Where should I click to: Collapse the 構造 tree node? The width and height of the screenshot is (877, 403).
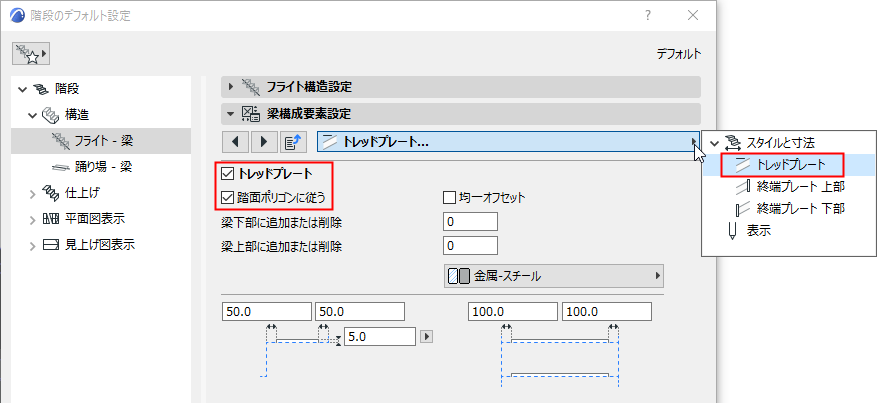[x=32, y=115]
